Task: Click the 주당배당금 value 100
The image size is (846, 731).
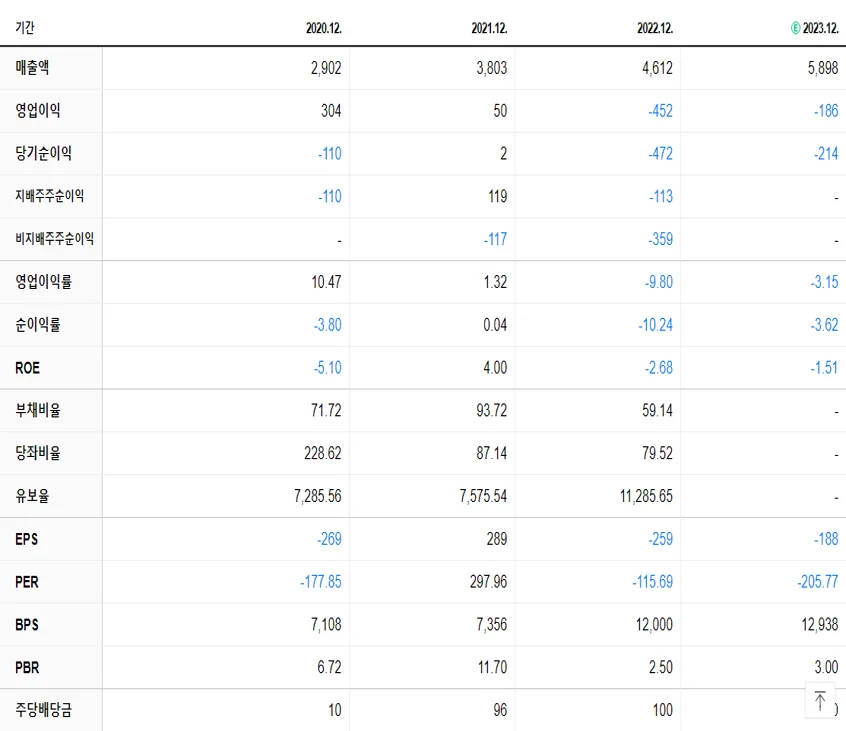Action: 663,710
